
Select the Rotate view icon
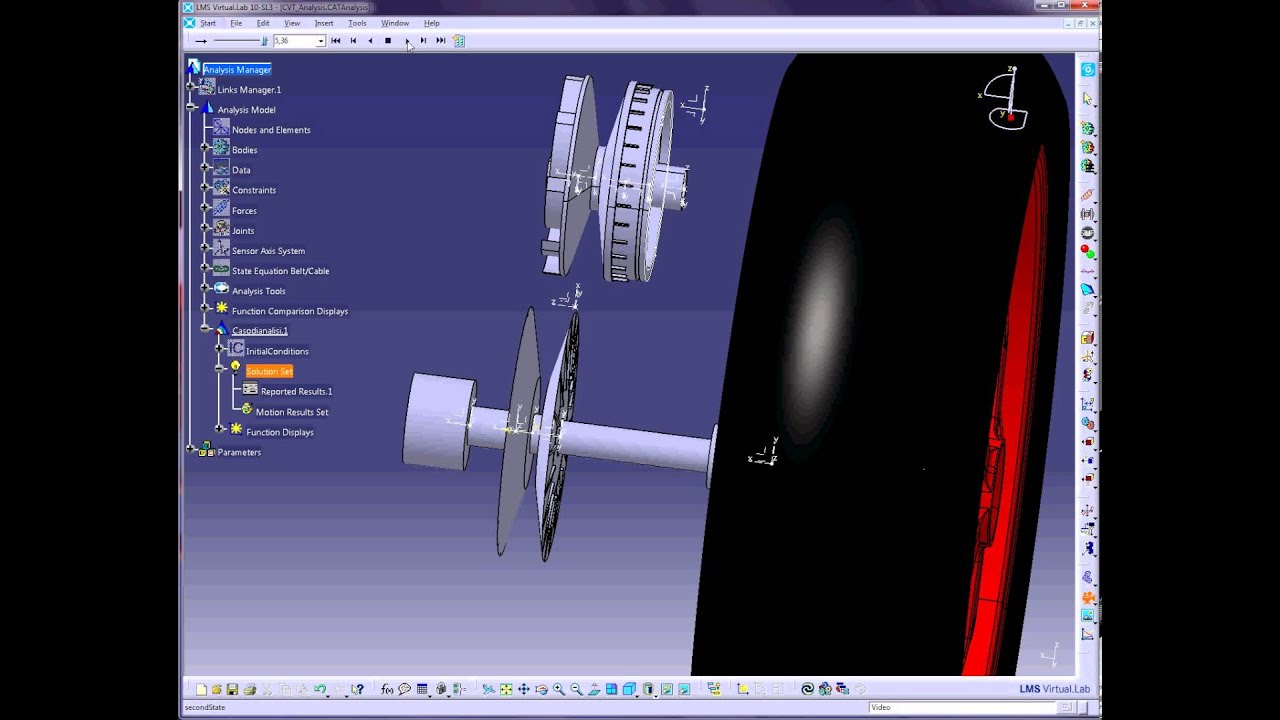coord(541,689)
